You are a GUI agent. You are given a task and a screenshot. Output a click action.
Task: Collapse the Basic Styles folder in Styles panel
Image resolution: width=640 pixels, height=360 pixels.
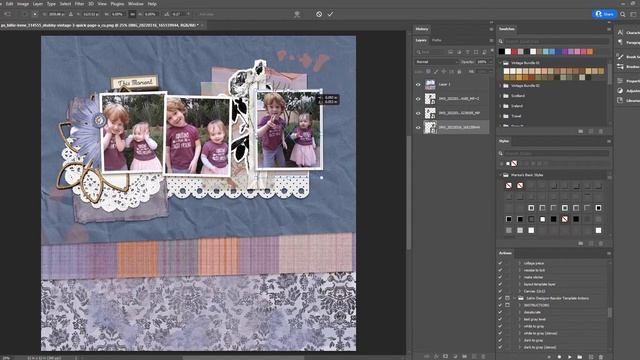pos(501,175)
